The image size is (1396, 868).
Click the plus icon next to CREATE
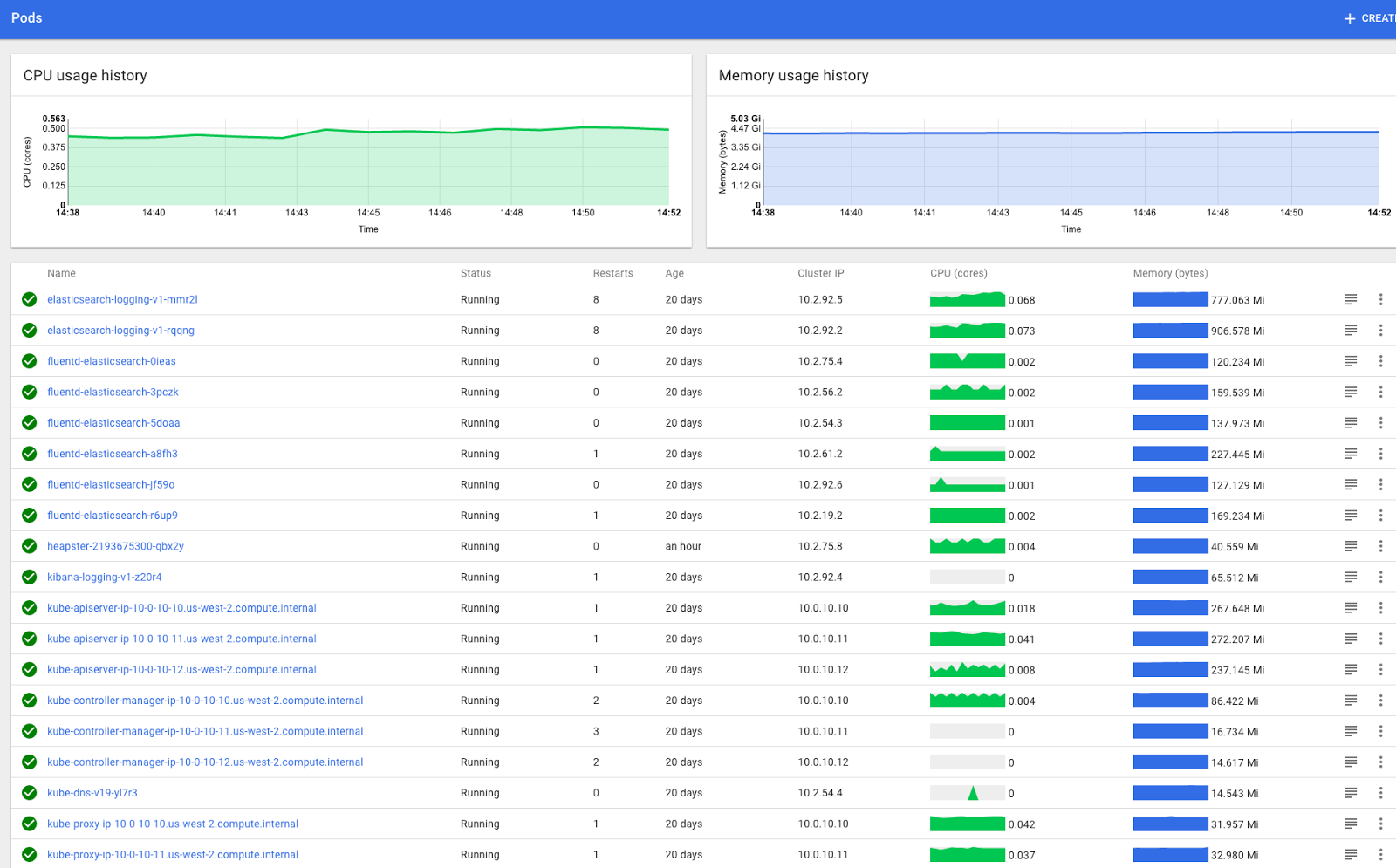1348,17
